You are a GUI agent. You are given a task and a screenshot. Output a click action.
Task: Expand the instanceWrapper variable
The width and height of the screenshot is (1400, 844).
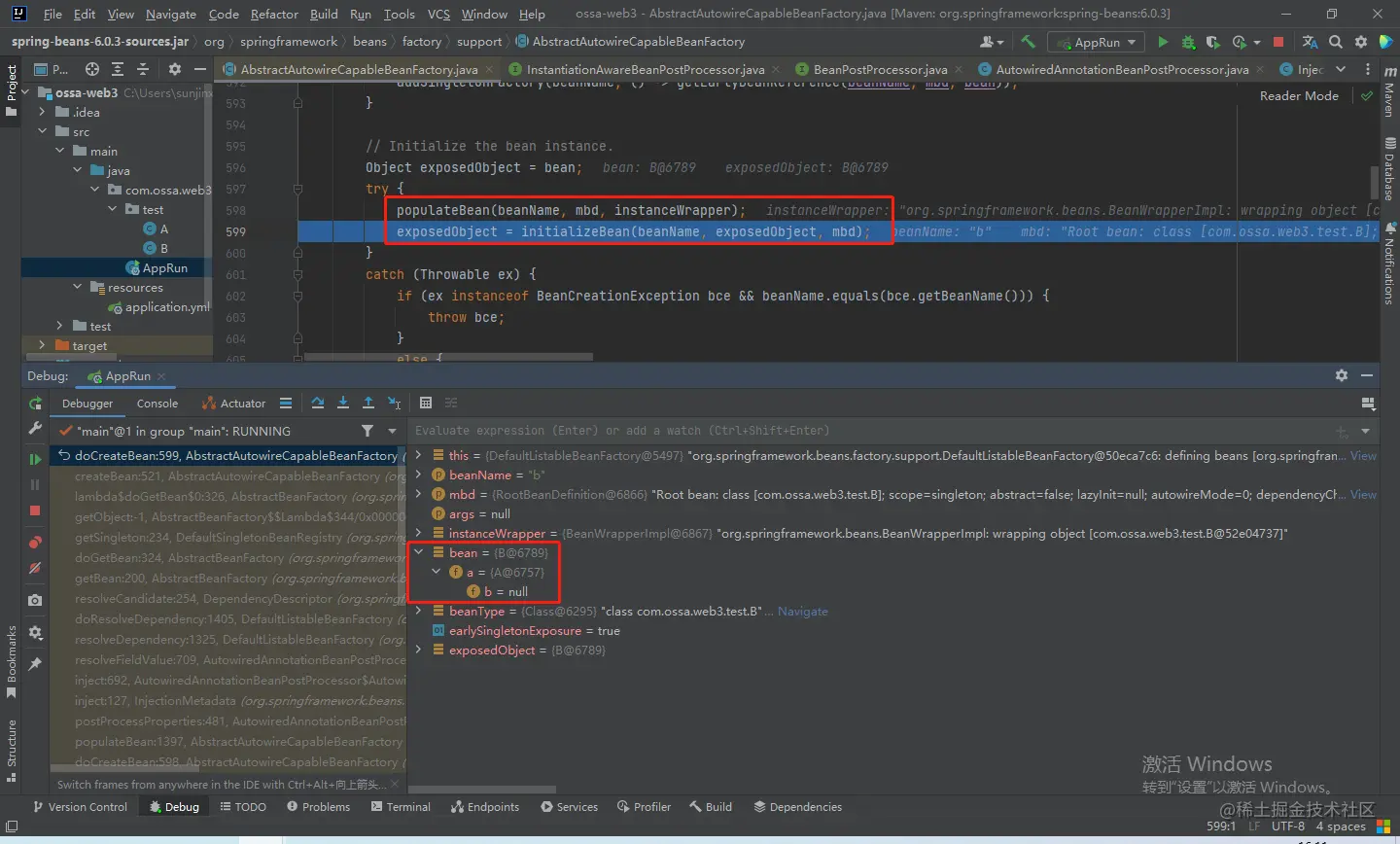(419, 533)
